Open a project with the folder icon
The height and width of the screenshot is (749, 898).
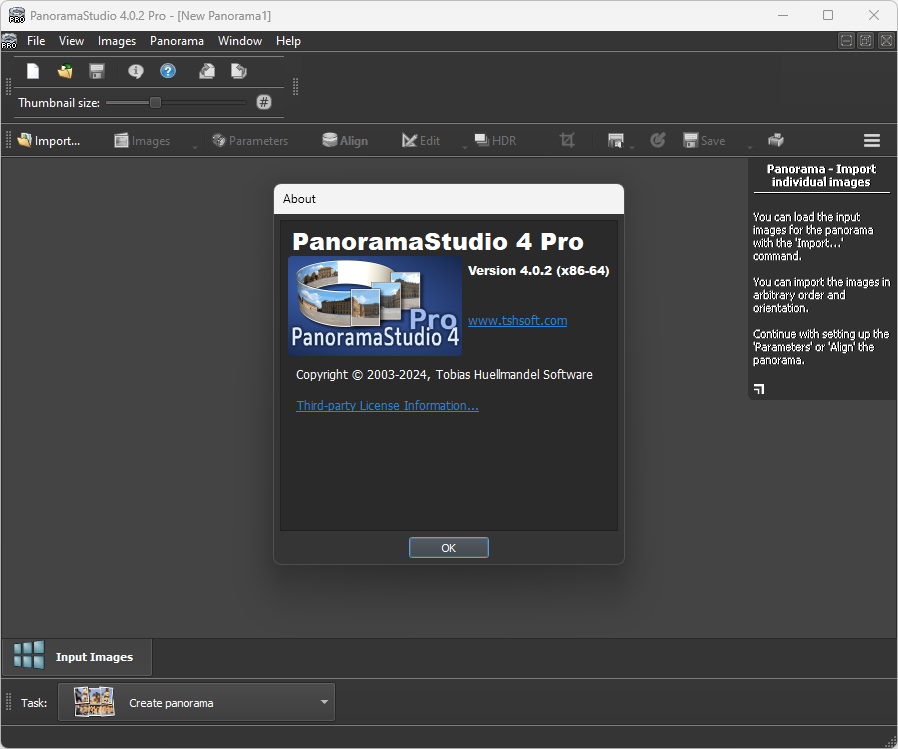coord(65,71)
